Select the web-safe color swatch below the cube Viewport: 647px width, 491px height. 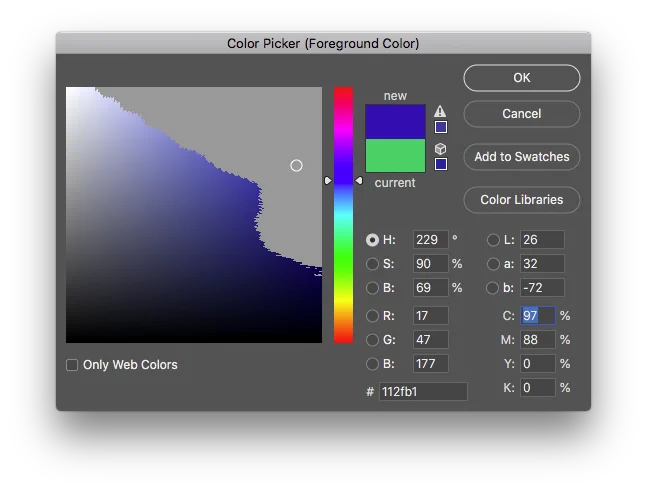click(x=441, y=164)
